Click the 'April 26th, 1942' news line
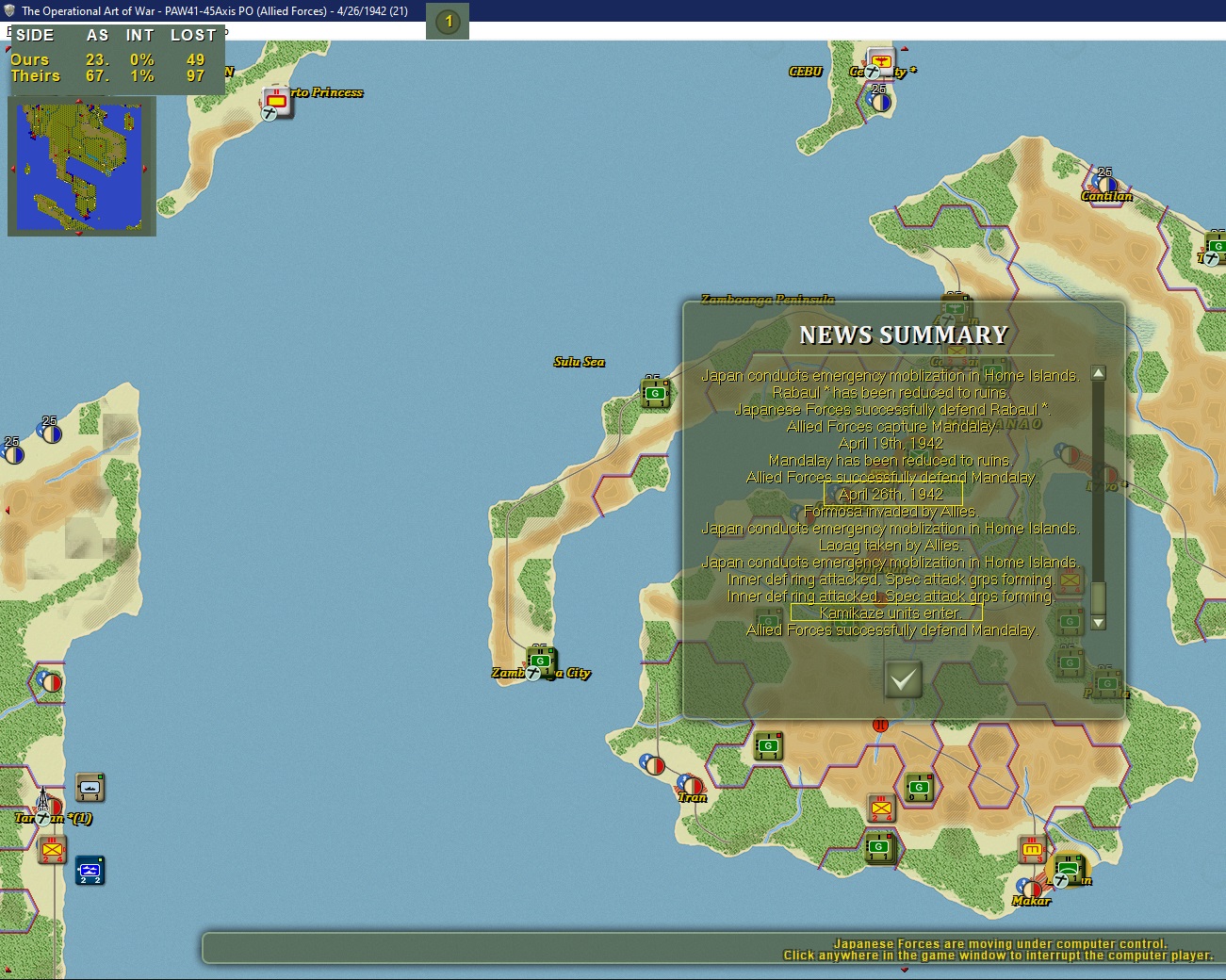The height and width of the screenshot is (980, 1226). tap(891, 495)
